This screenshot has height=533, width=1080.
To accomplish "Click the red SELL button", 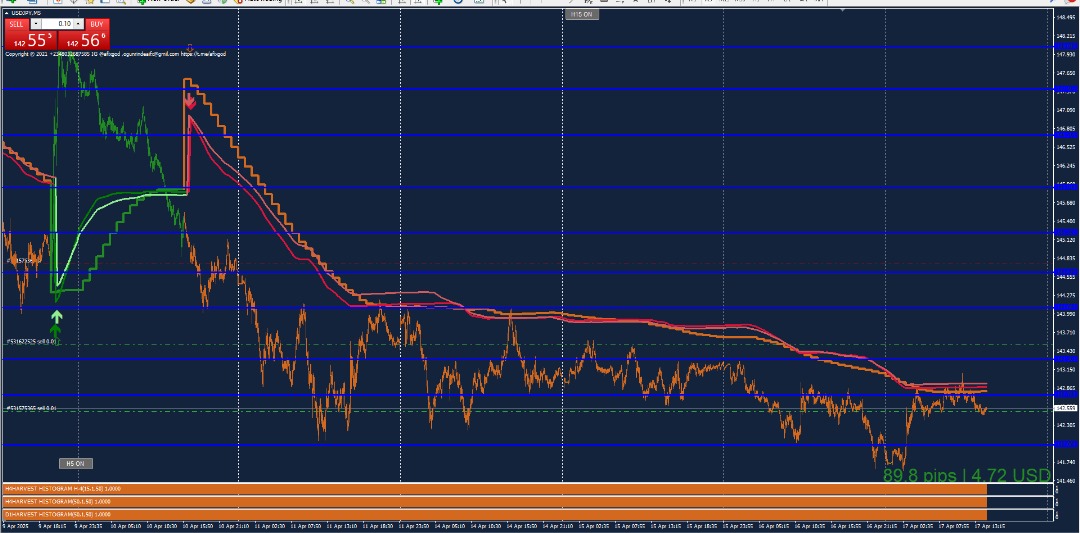I will (x=16, y=23).
